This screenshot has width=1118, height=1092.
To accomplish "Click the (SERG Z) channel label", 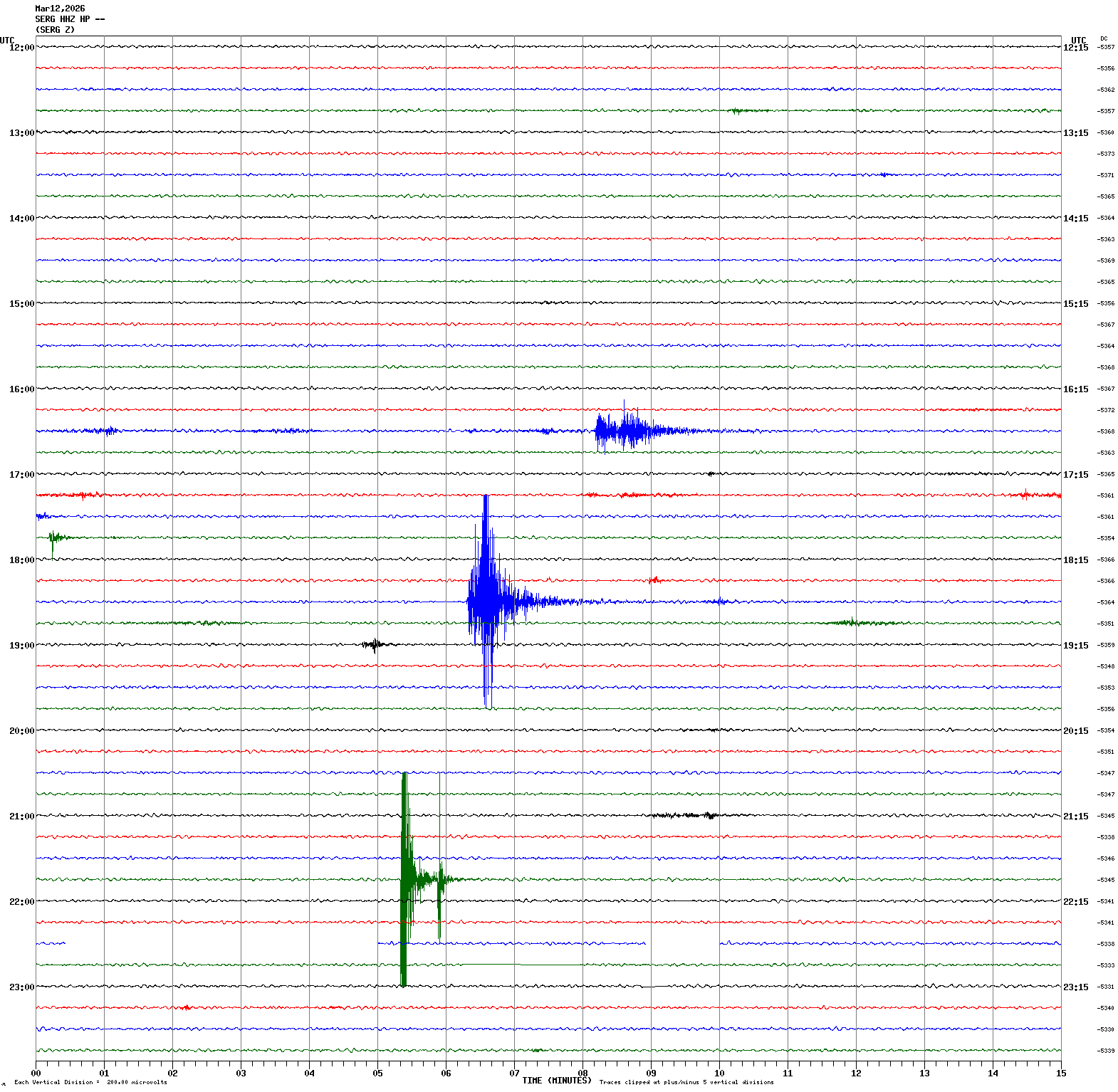I will (x=55, y=30).
